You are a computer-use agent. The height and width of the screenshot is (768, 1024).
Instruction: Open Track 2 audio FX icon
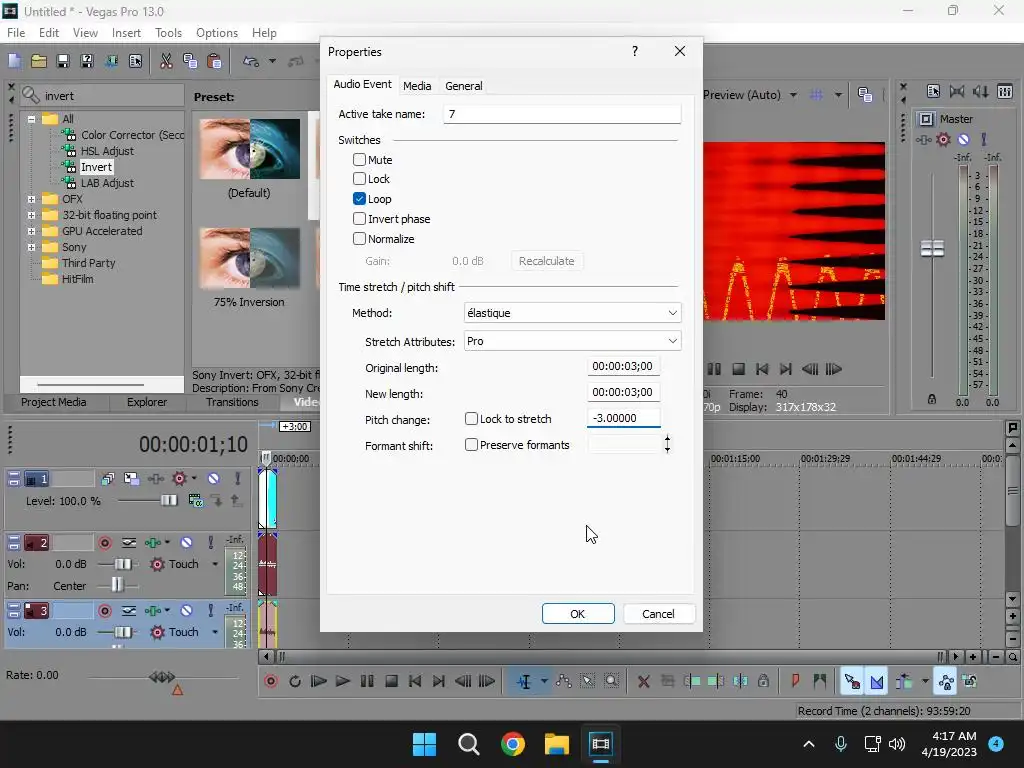click(x=153, y=542)
